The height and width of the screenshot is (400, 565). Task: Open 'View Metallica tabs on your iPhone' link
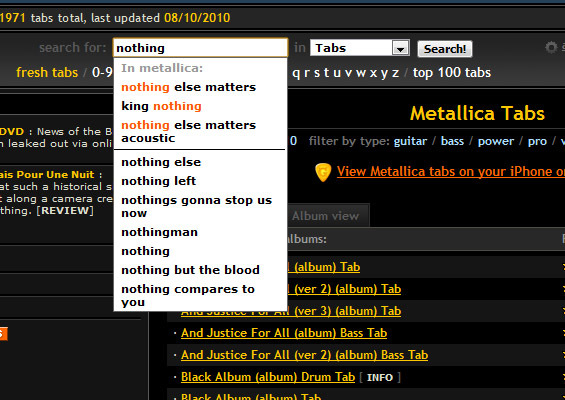tap(450, 172)
